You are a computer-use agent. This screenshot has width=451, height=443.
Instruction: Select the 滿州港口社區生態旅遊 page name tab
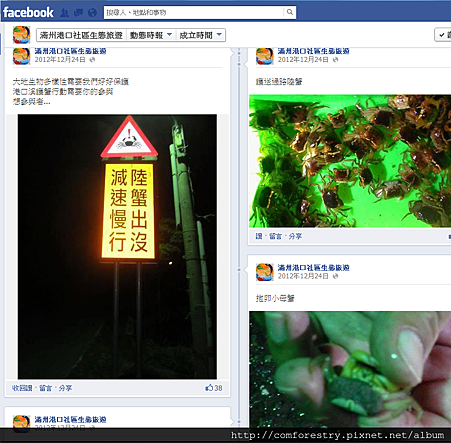[81, 35]
